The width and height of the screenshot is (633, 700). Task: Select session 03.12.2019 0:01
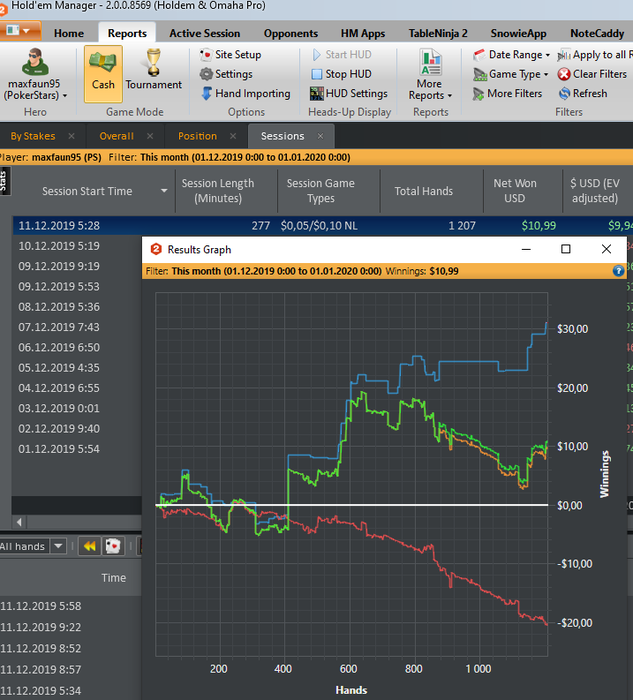(x=59, y=408)
